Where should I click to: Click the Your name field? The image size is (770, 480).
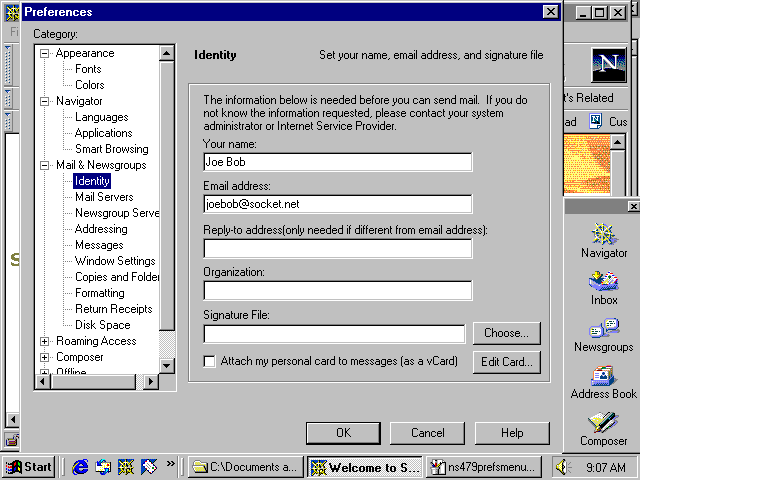tap(338, 162)
